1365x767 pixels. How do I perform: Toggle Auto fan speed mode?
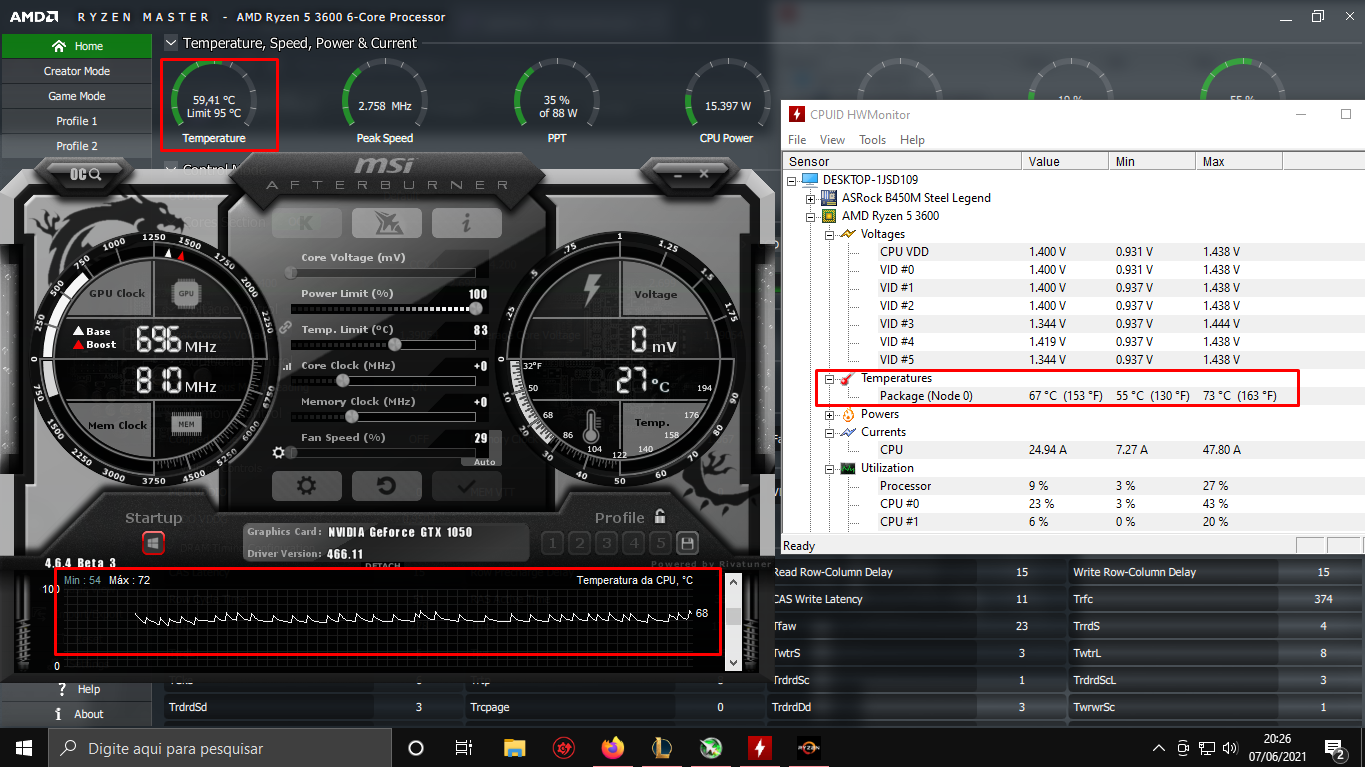[484, 462]
